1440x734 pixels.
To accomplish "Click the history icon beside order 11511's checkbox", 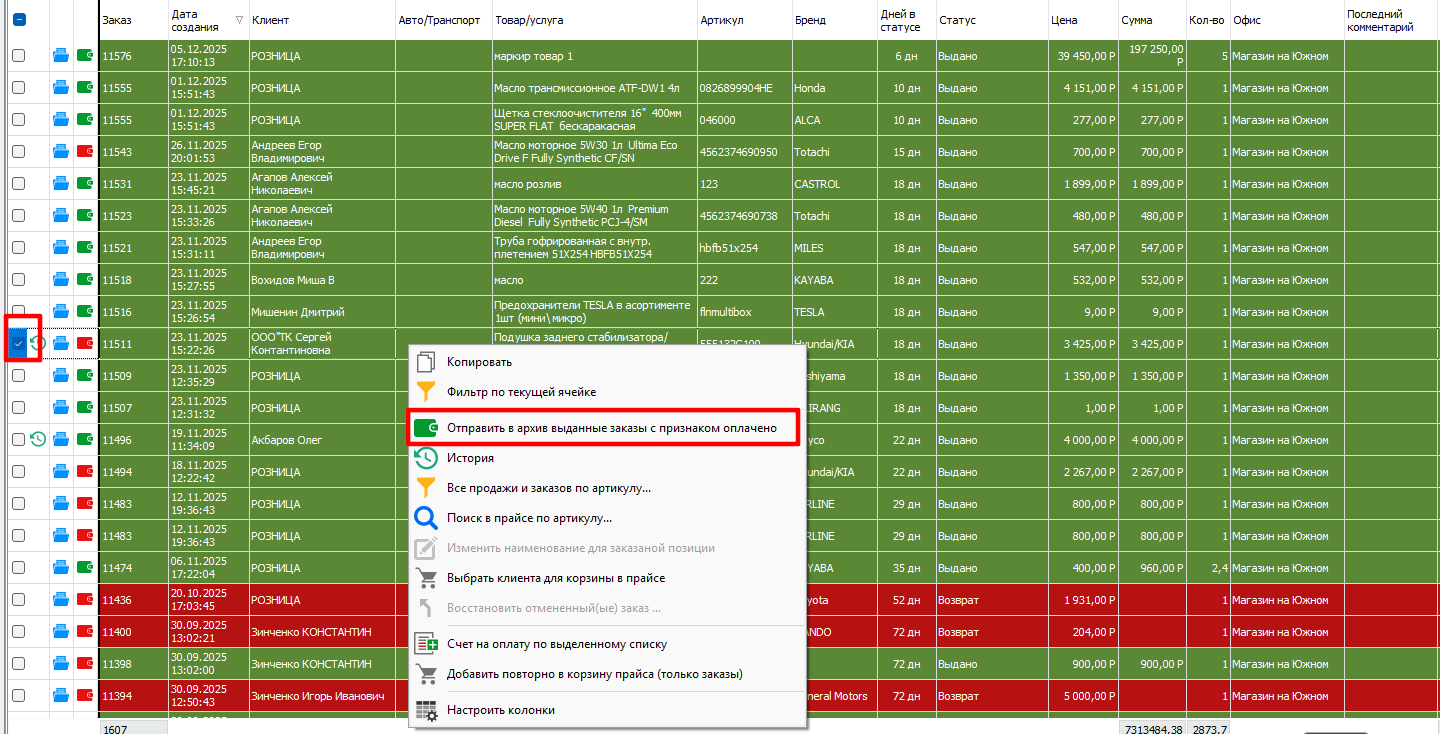I will 38,344.
